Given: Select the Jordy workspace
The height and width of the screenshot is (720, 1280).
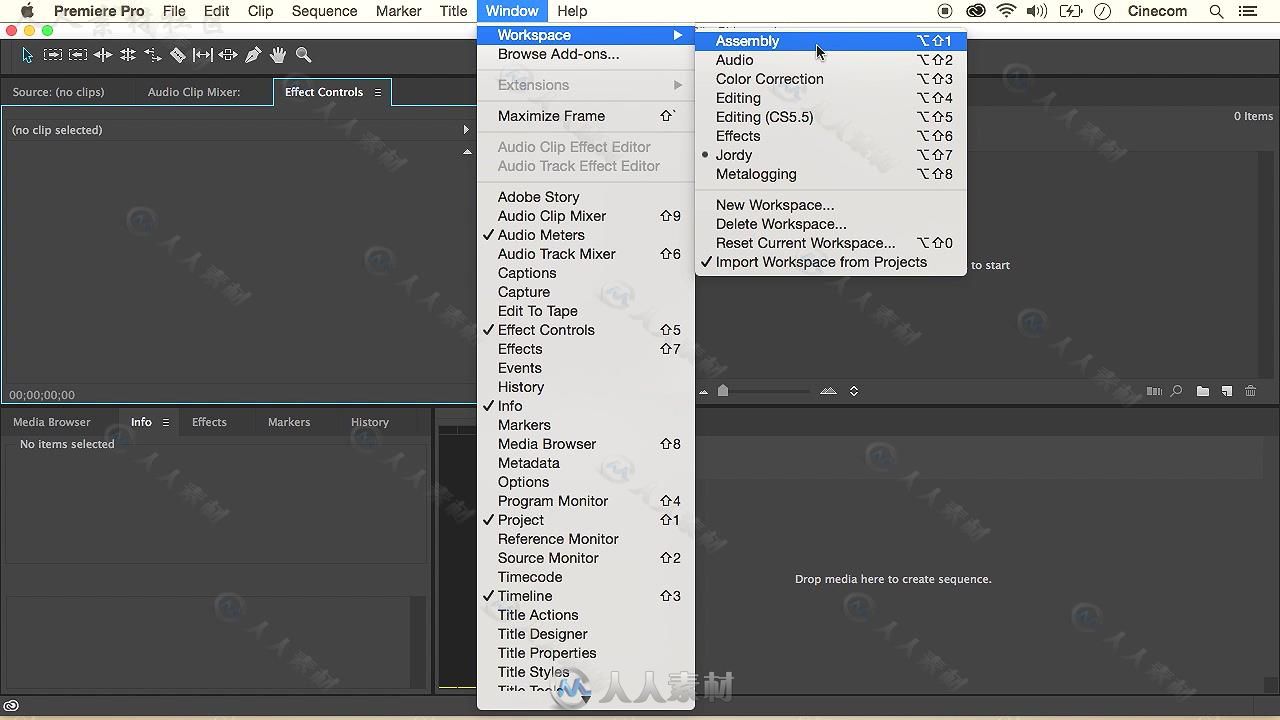Looking at the screenshot, I should [x=831, y=155].
